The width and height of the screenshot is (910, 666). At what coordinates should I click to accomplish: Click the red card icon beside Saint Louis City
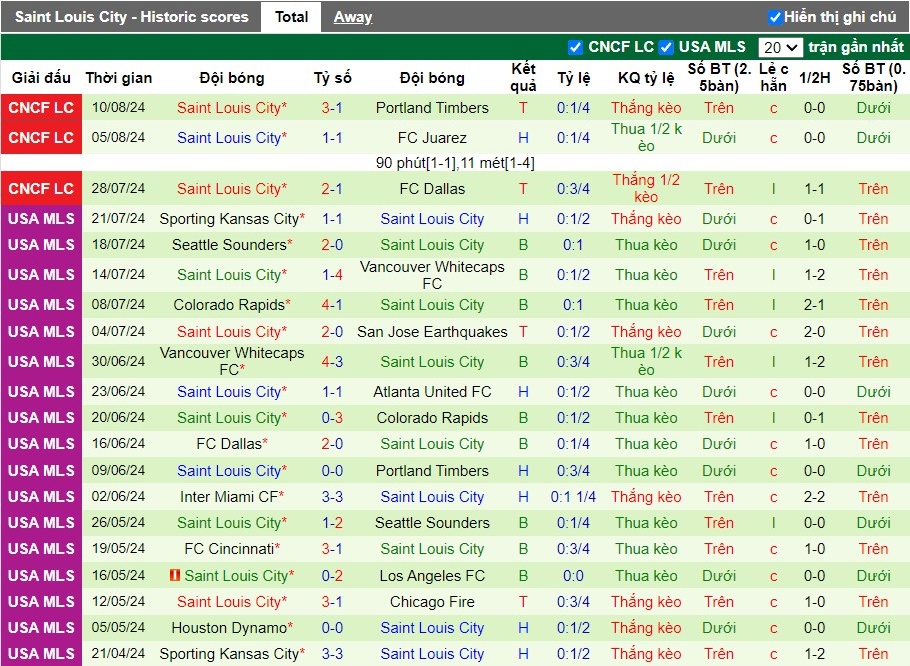tap(174, 575)
